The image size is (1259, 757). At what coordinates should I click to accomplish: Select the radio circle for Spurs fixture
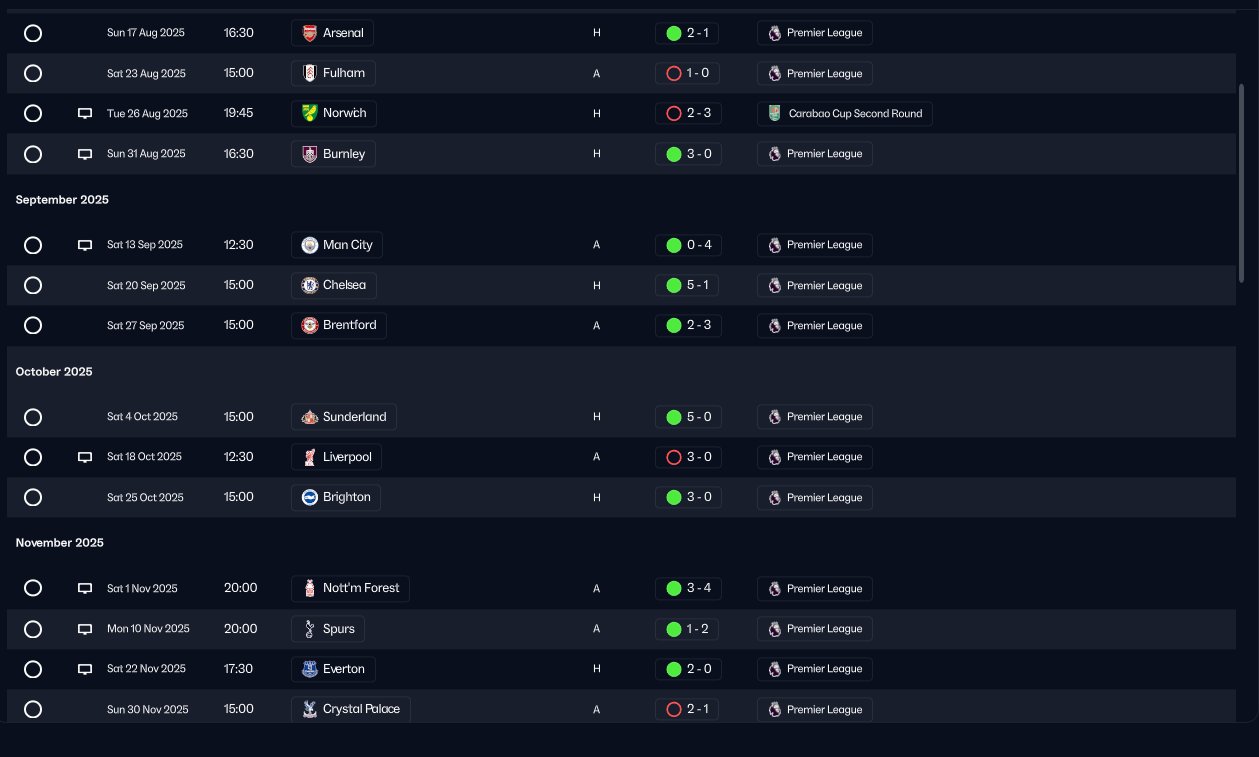click(33, 629)
